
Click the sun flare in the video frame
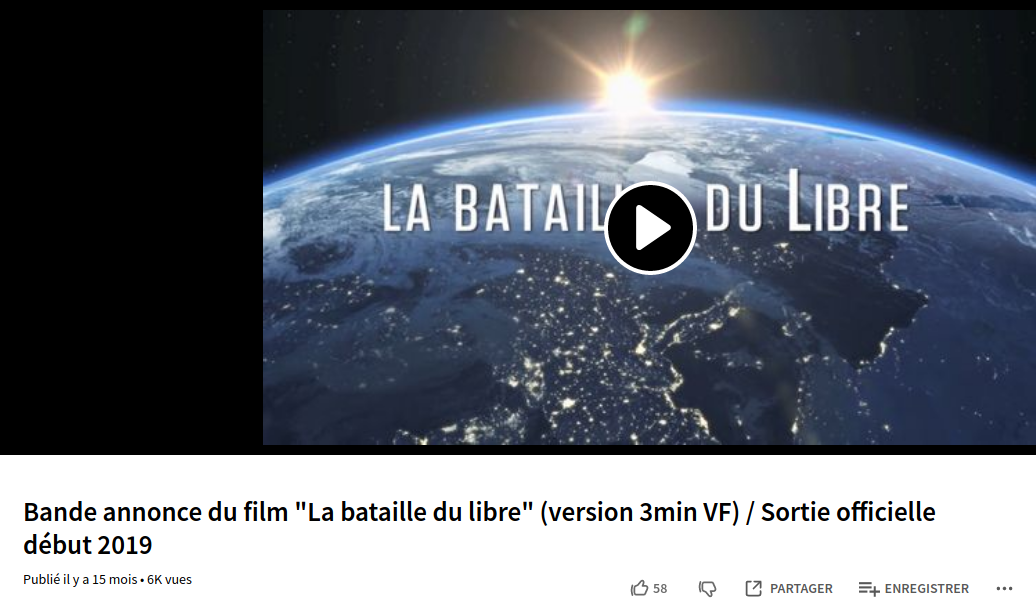(x=626, y=88)
